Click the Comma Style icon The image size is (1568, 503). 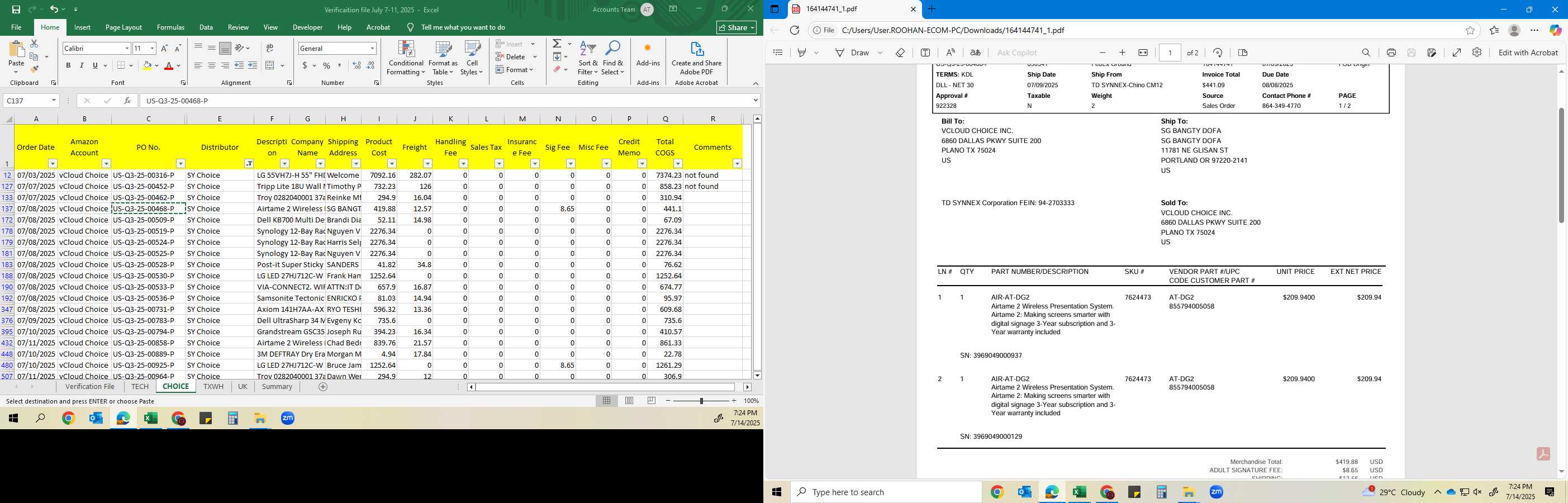(x=340, y=65)
